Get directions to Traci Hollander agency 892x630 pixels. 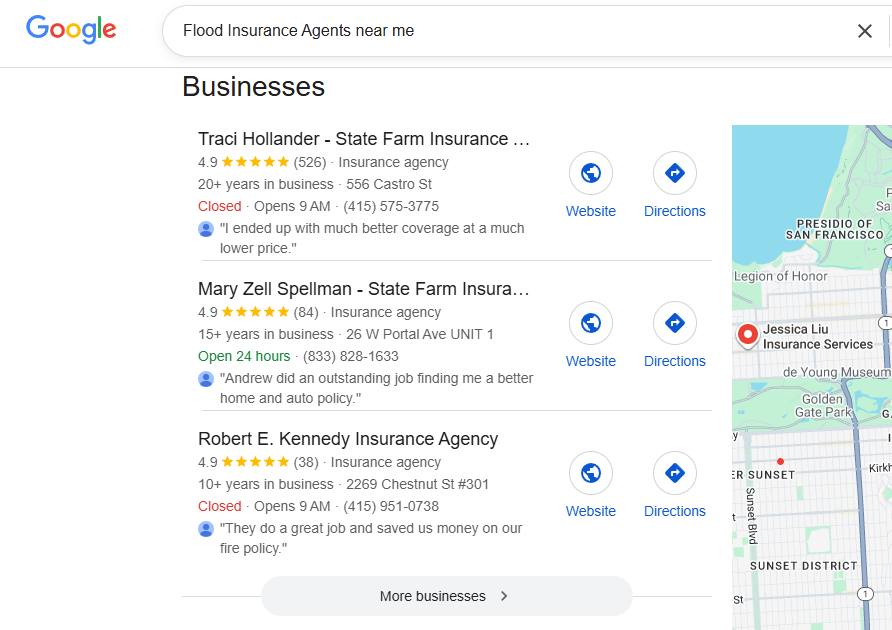click(x=675, y=173)
